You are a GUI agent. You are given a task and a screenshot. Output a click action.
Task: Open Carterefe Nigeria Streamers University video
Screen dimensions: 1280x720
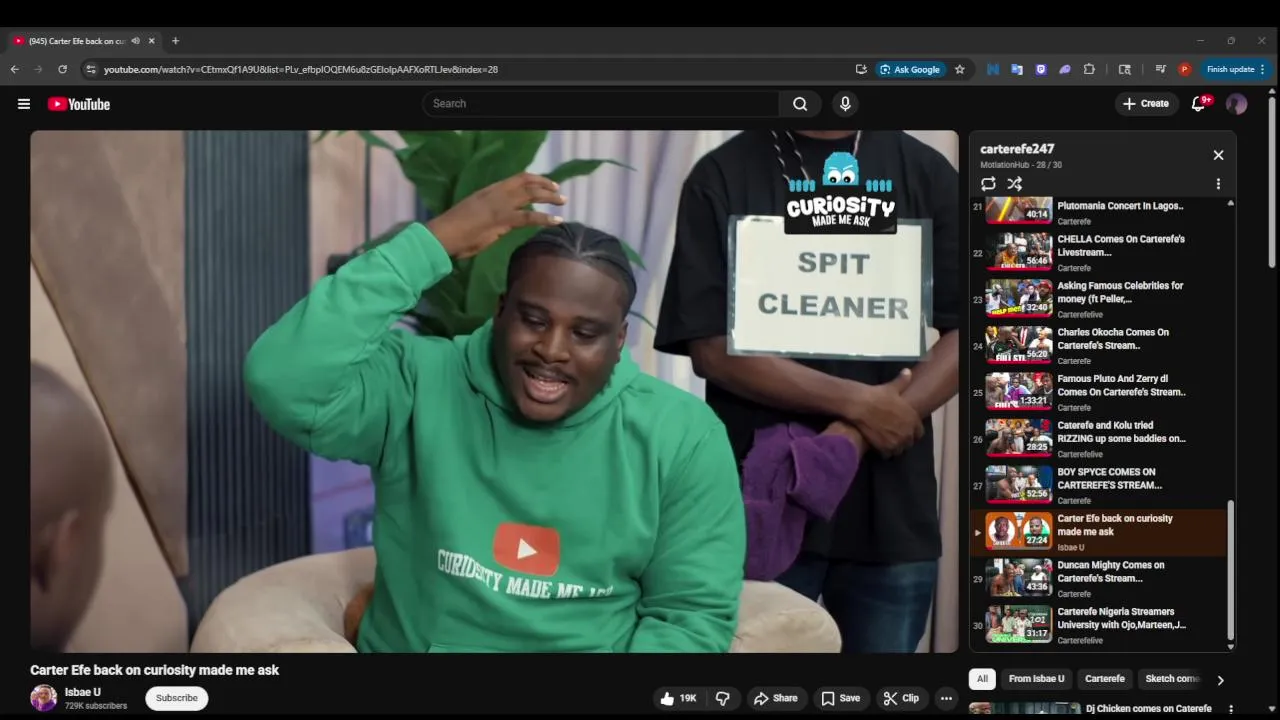coord(1099,625)
